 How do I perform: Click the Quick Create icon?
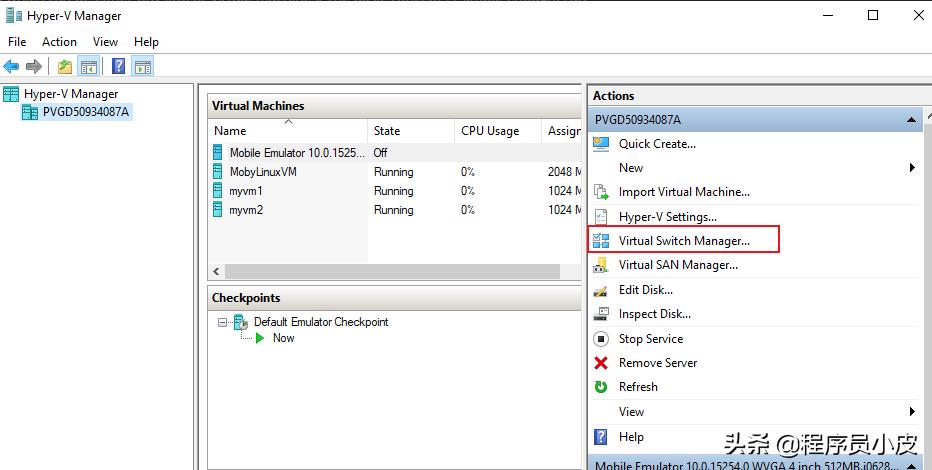(601, 144)
